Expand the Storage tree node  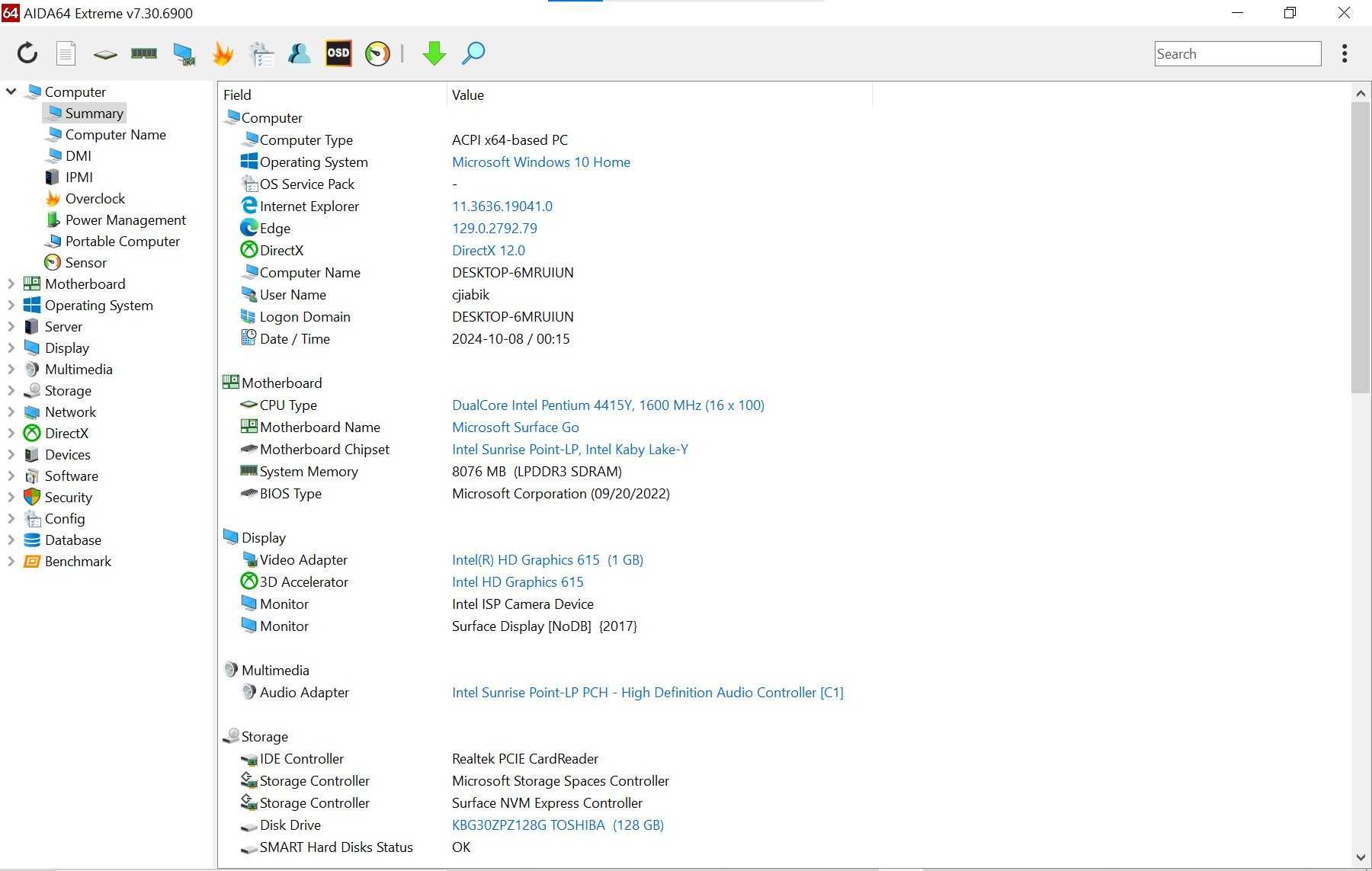11,390
